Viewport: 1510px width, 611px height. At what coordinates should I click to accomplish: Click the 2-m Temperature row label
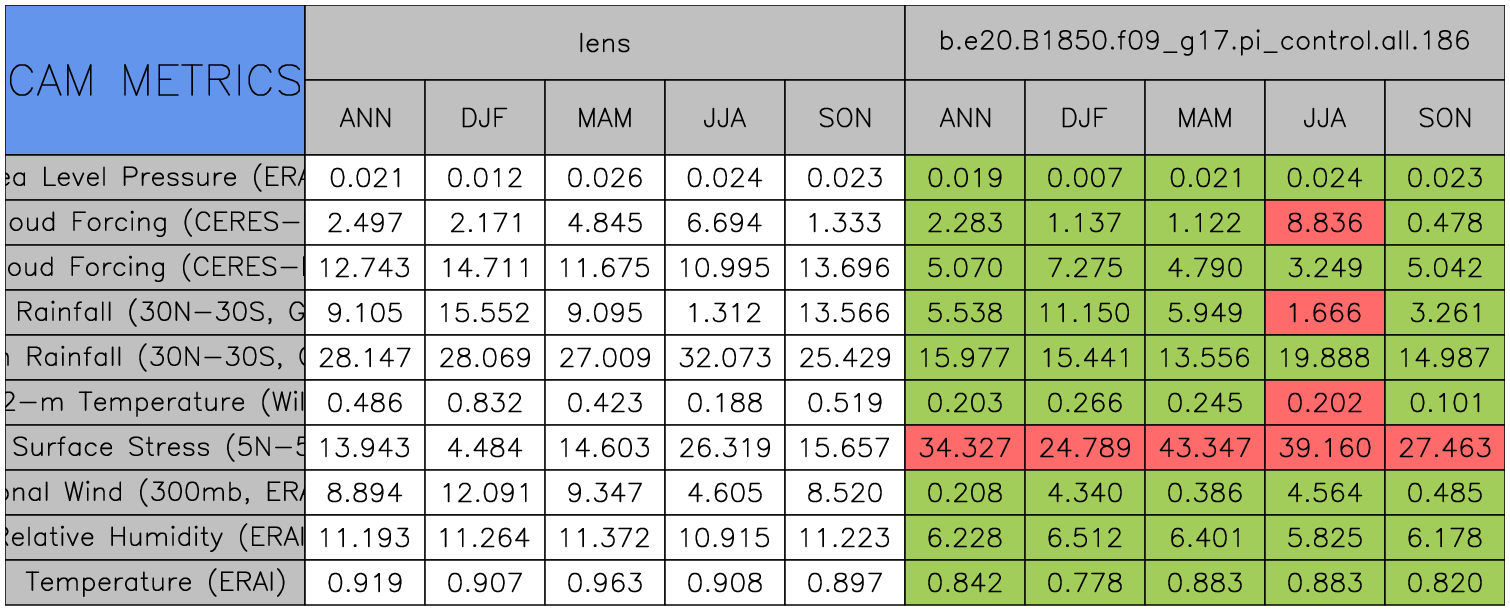tap(155, 403)
